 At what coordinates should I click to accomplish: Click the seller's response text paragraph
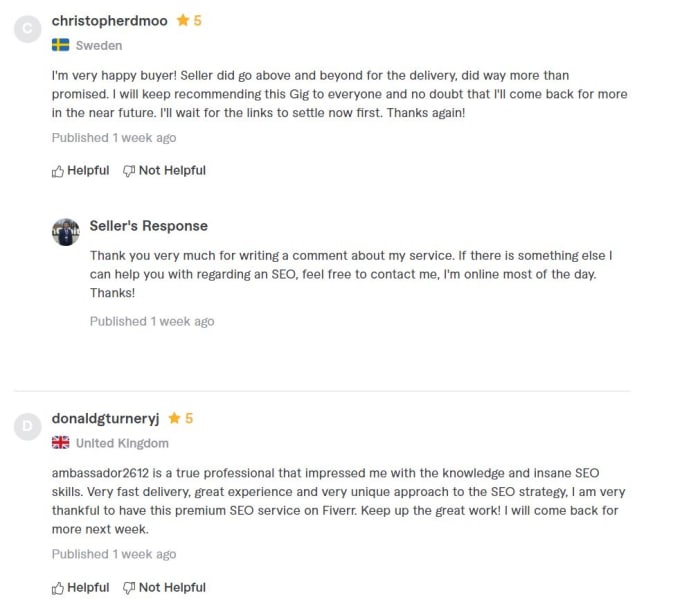[350, 274]
